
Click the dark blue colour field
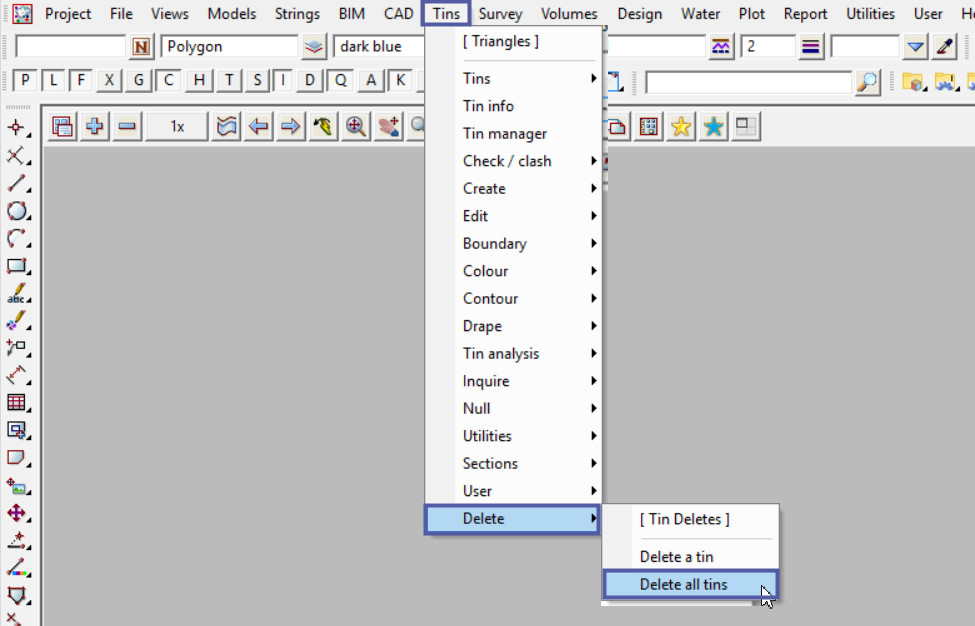(379, 47)
